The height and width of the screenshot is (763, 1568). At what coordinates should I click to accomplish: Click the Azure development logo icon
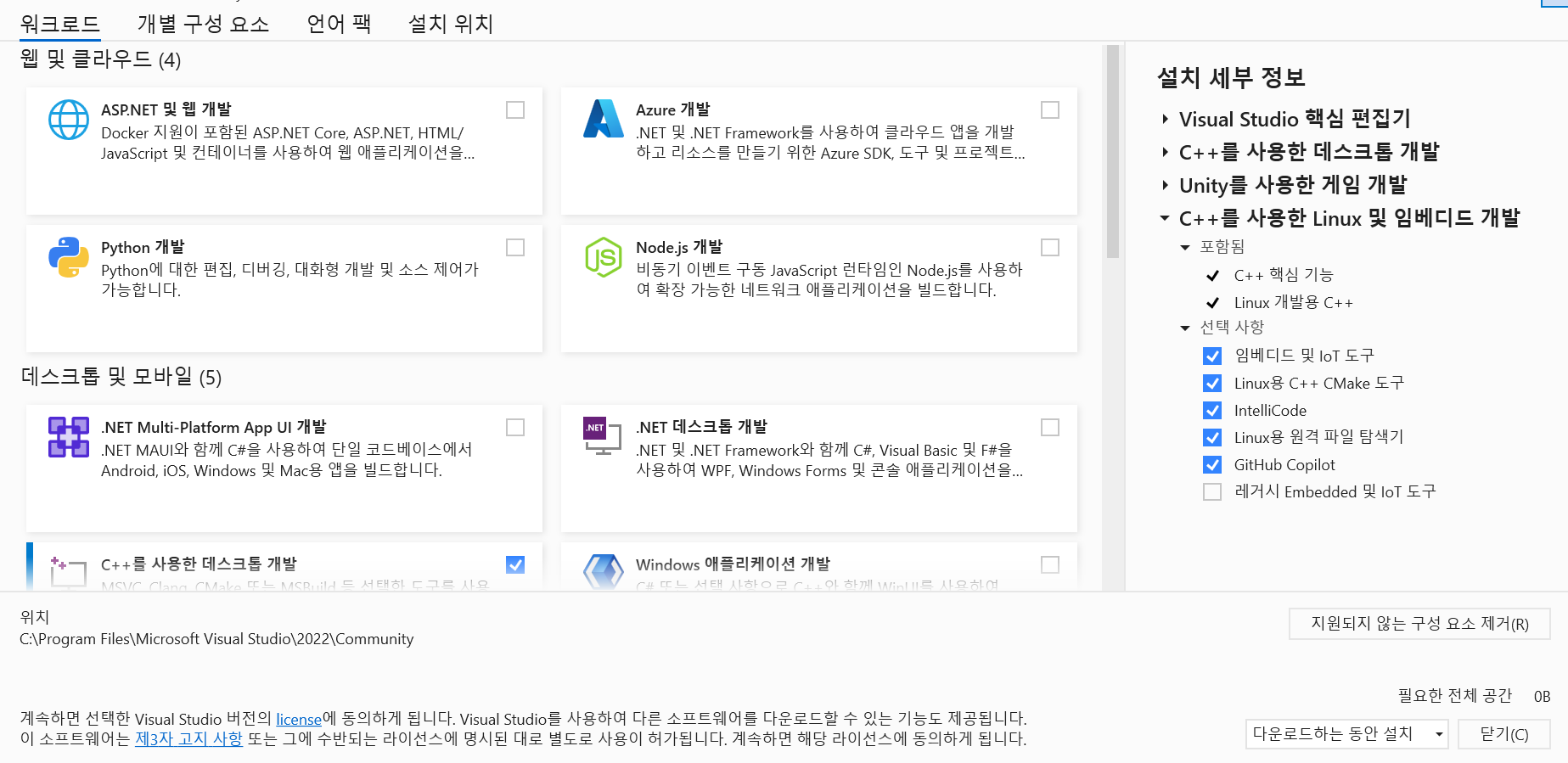[604, 119]
